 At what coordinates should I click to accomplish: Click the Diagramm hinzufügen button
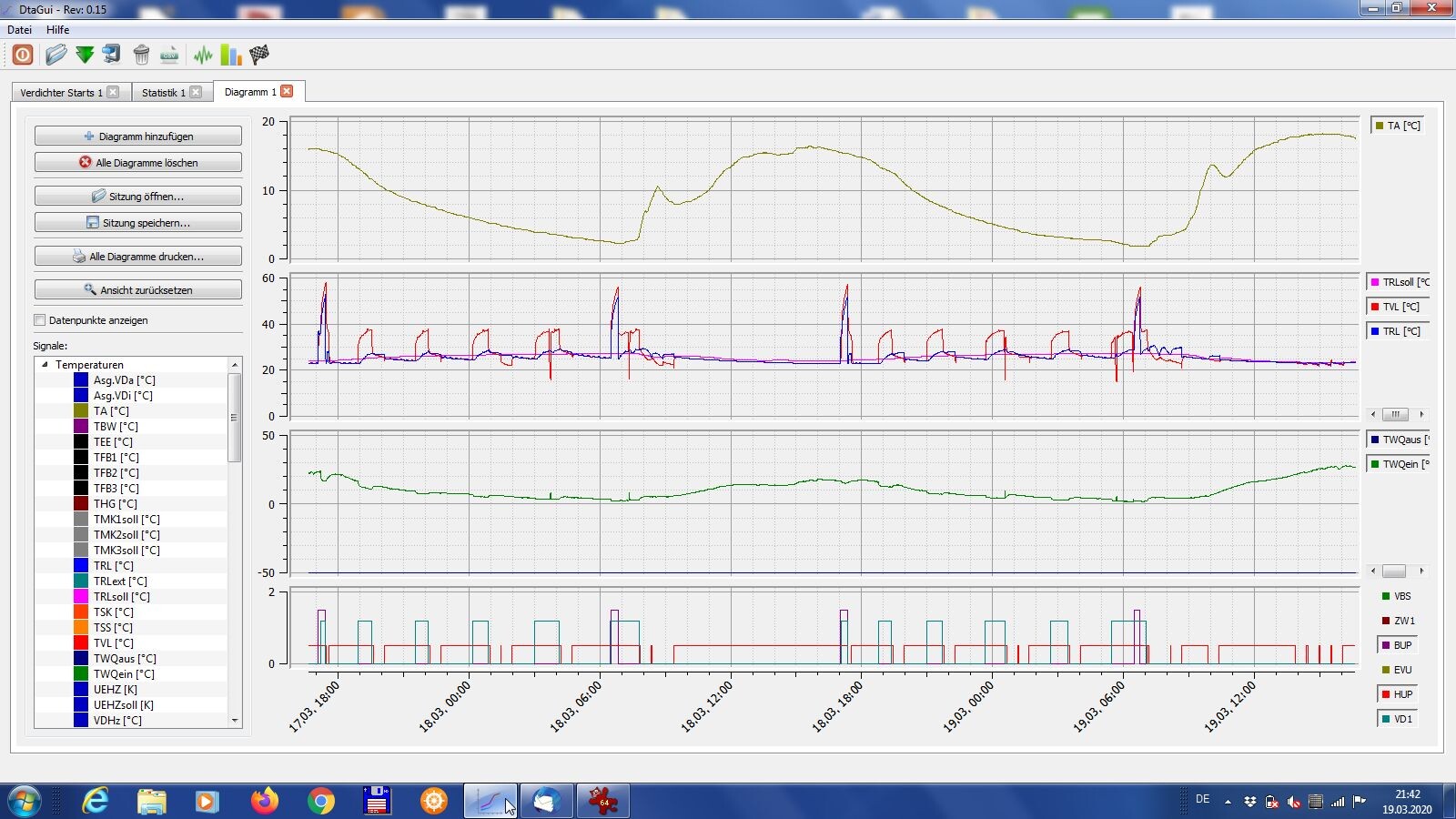click(x=138, y=136)
